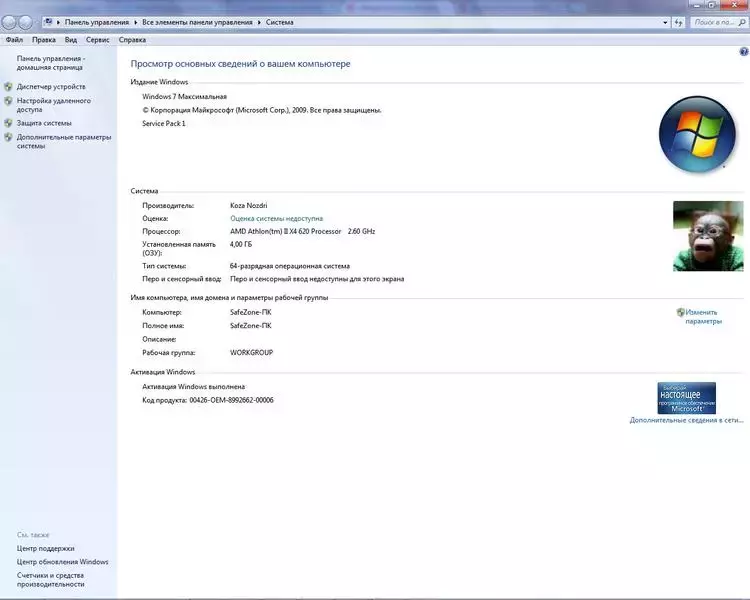Click Система breadcrumb segment
The image size is (750, 600).
279,22
